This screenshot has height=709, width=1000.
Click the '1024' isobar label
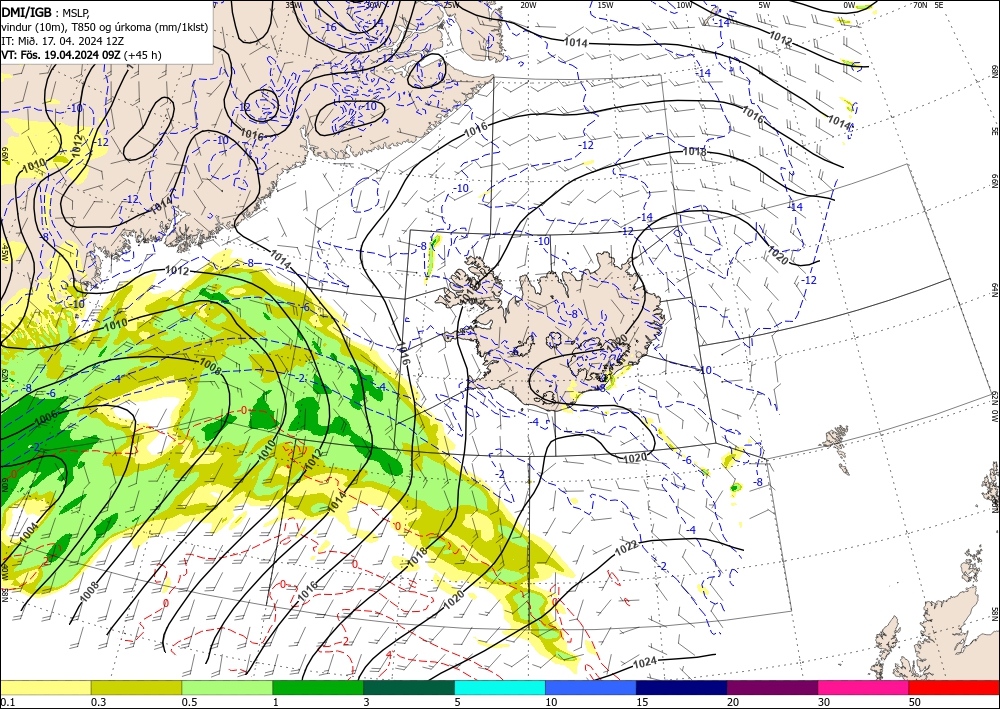644,663
